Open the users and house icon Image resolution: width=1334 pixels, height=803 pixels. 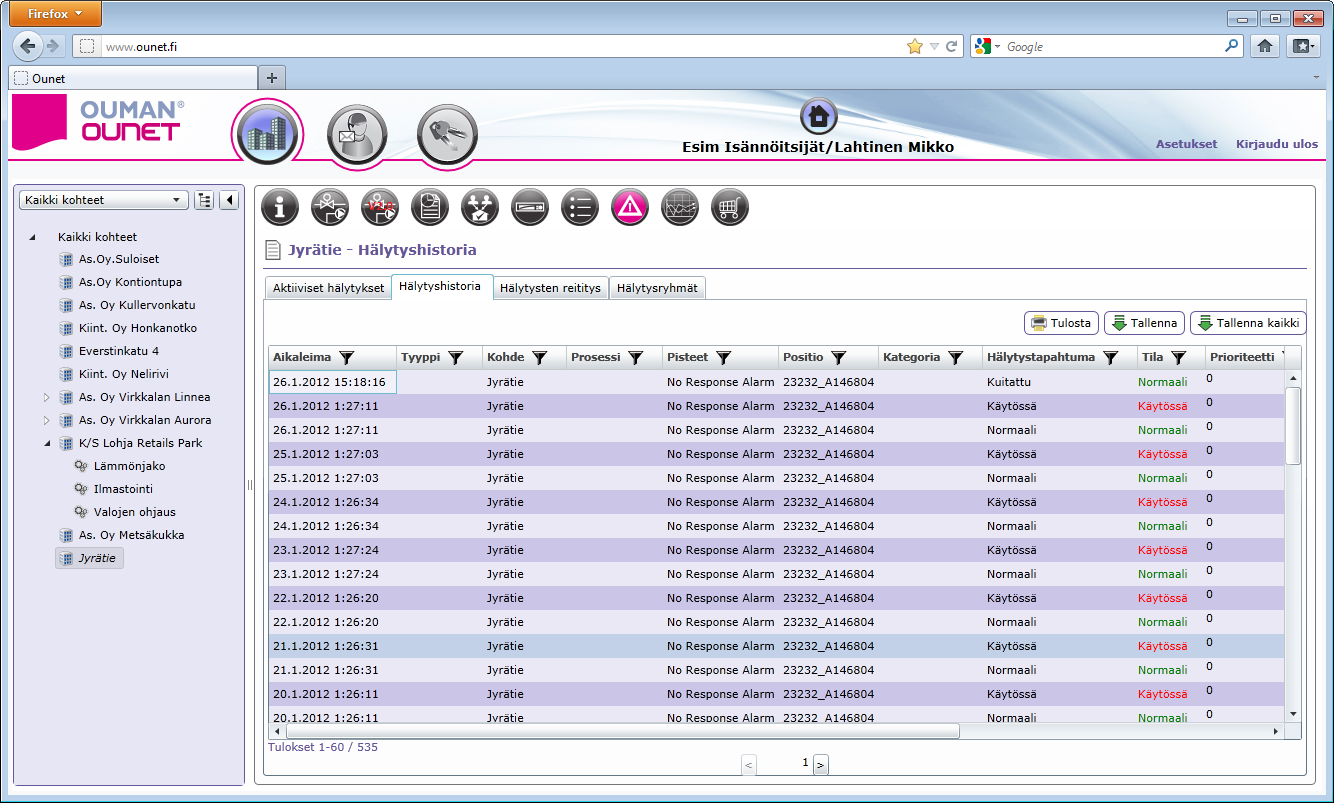coord(480,207)
